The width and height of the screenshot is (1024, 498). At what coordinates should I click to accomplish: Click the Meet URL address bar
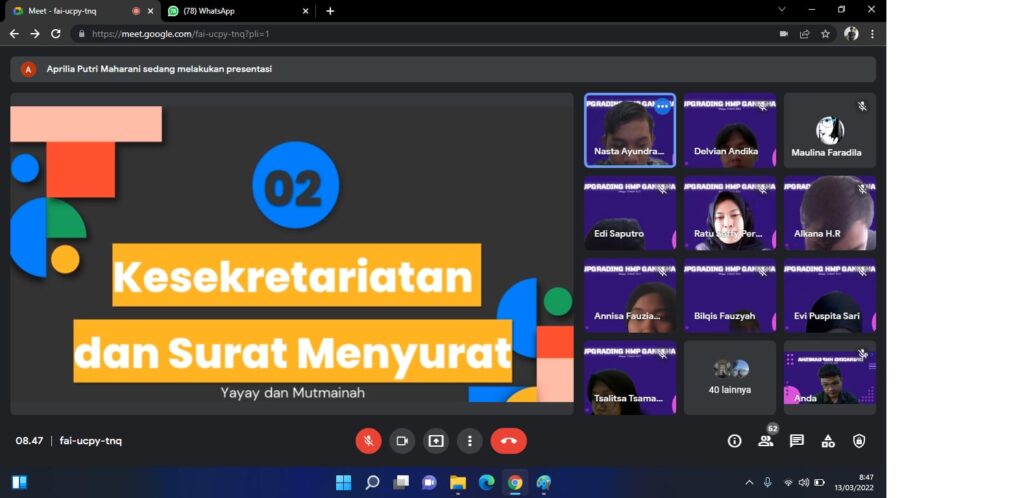400,33
